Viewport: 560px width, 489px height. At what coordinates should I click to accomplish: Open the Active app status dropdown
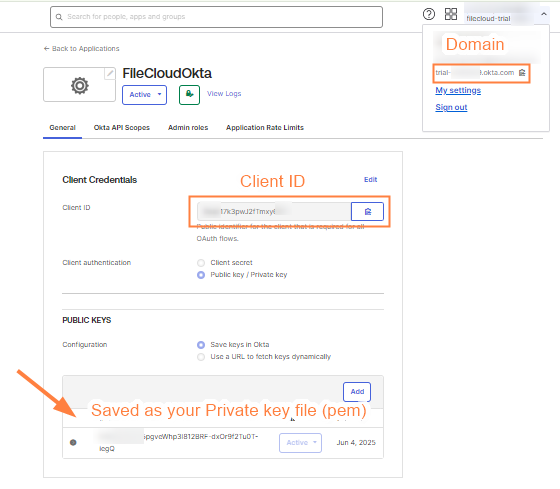pyautogui.click(x=144, y=95)
